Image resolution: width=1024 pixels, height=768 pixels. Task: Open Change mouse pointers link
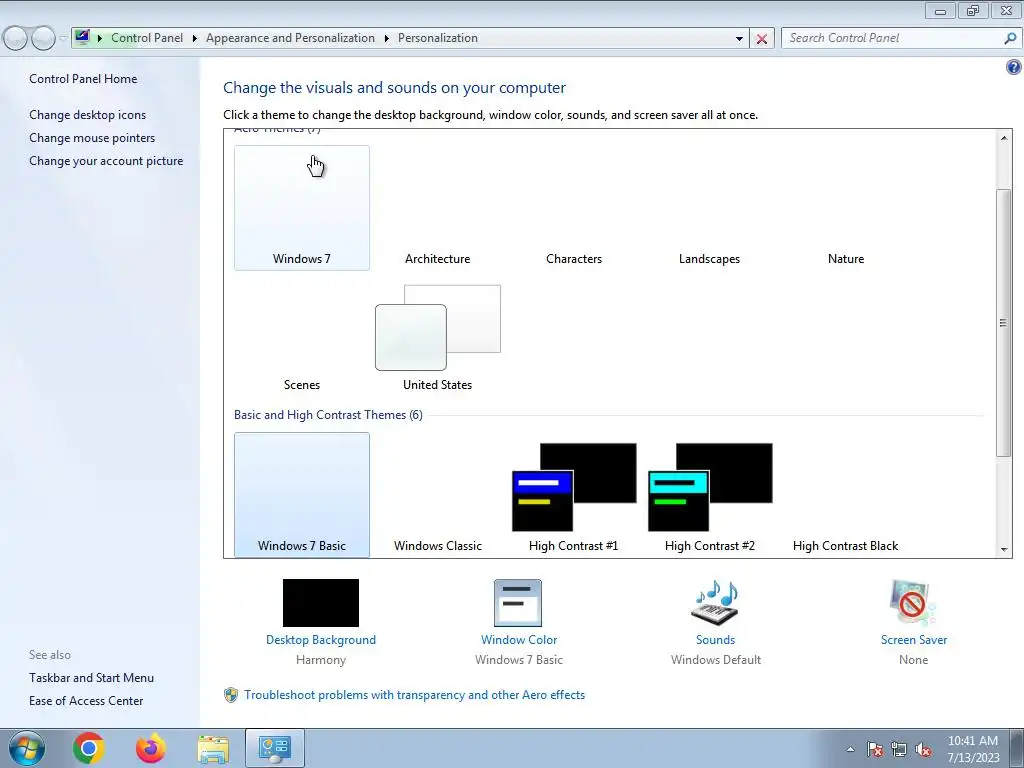pyautogui.click(x=92, y=138)
